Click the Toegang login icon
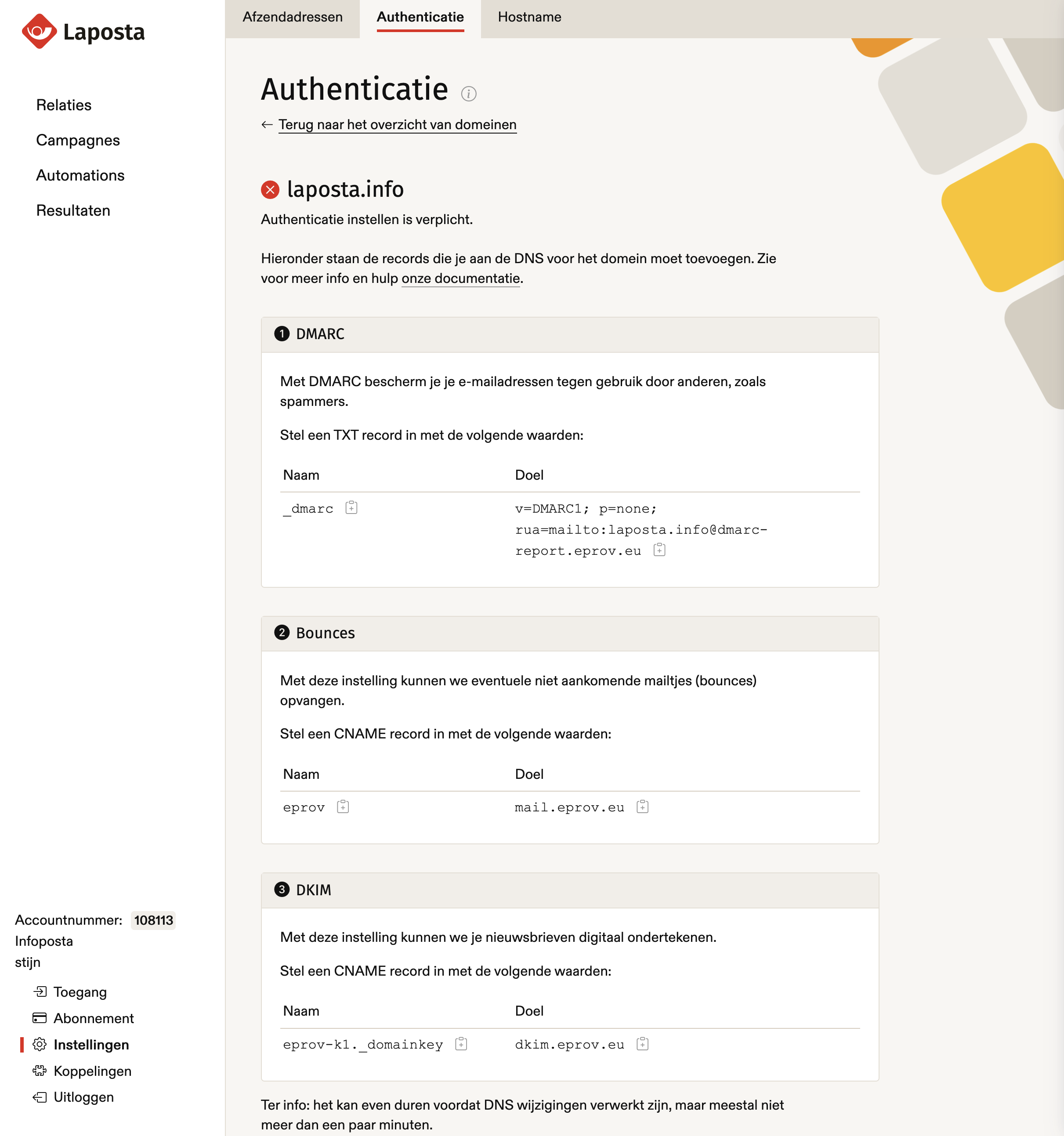This screenshot has width=1064, height=1136. point(40,991)
